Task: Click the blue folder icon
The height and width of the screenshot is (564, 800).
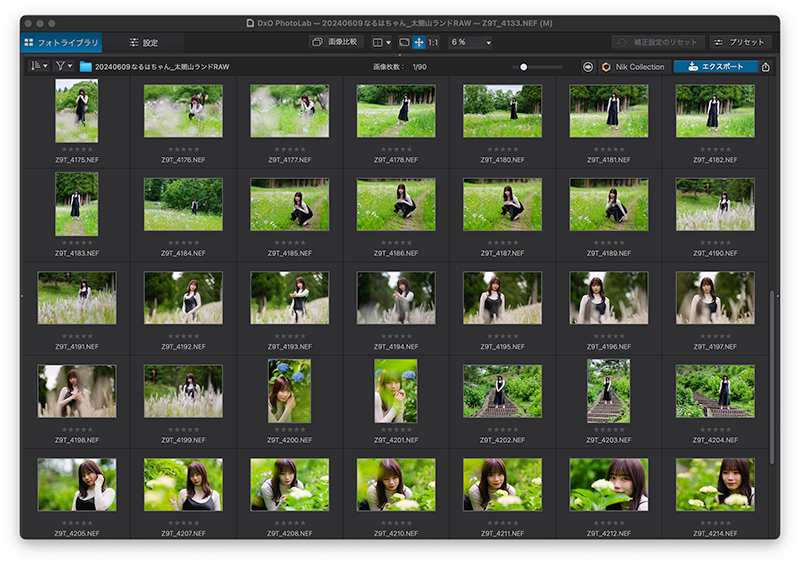Action: tap(85, 67)
